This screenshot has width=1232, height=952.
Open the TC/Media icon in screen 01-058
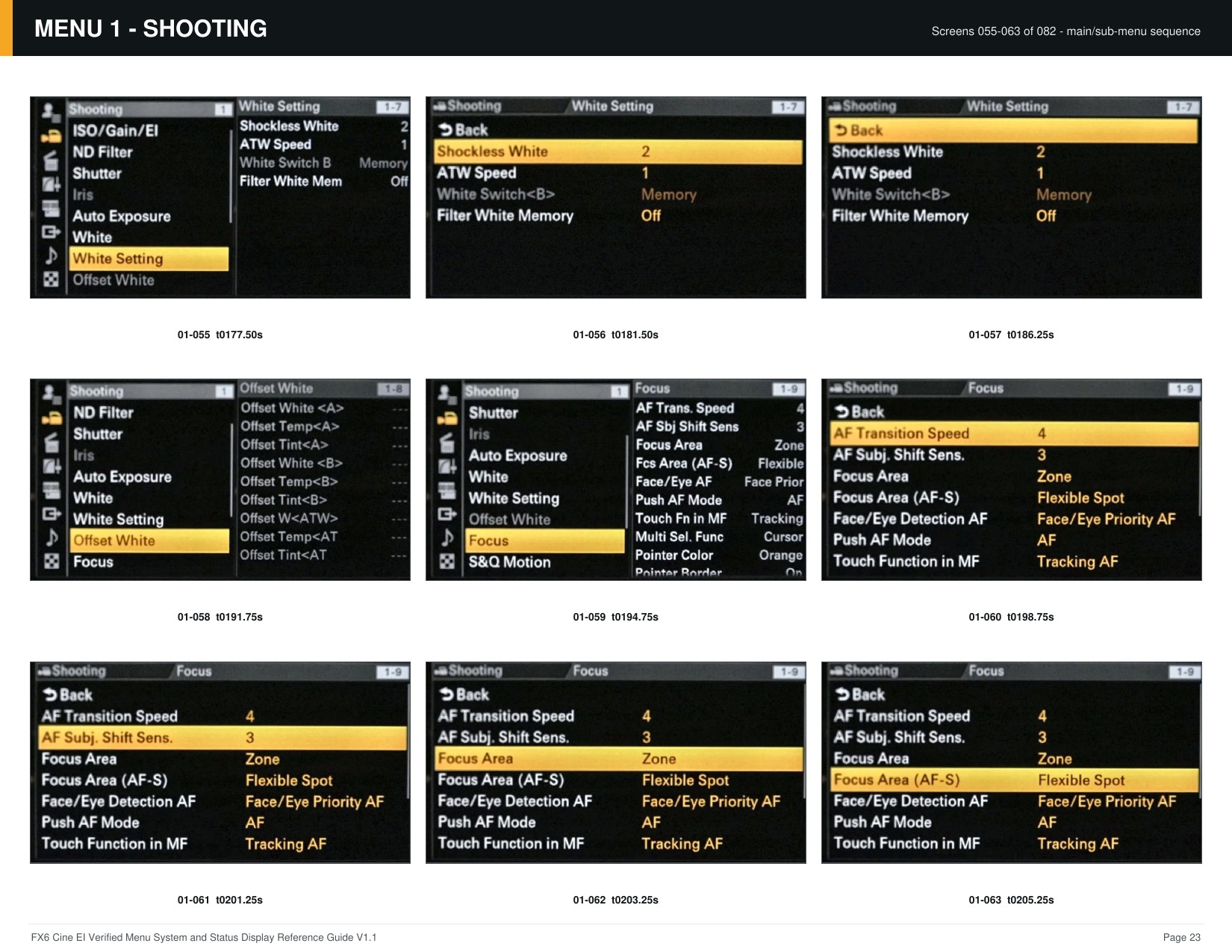click(x=52, y=490)
